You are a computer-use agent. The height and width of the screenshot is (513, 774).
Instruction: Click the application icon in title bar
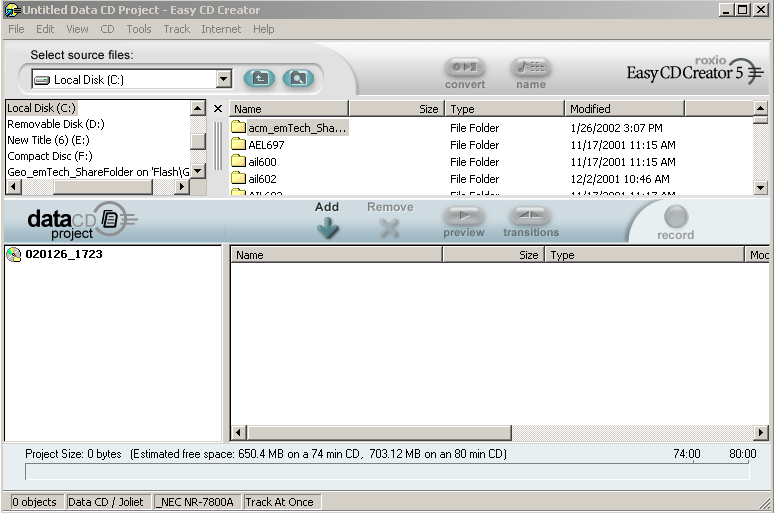pyautogui.click(x=12, y=10)
